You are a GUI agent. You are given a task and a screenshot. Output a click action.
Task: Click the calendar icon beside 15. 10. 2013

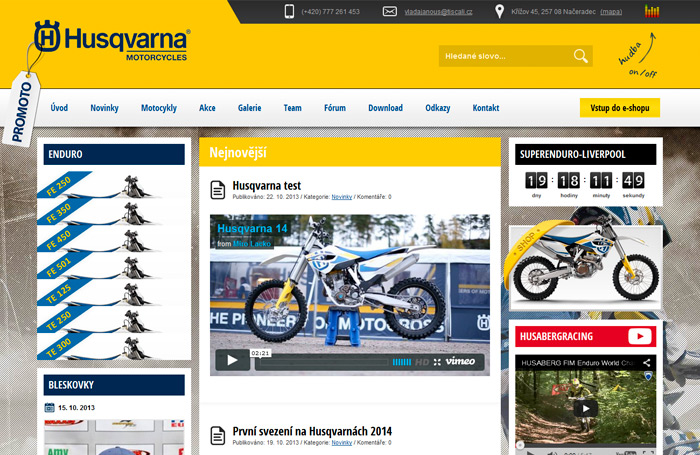pyautogui.click(x=50, y=407)
